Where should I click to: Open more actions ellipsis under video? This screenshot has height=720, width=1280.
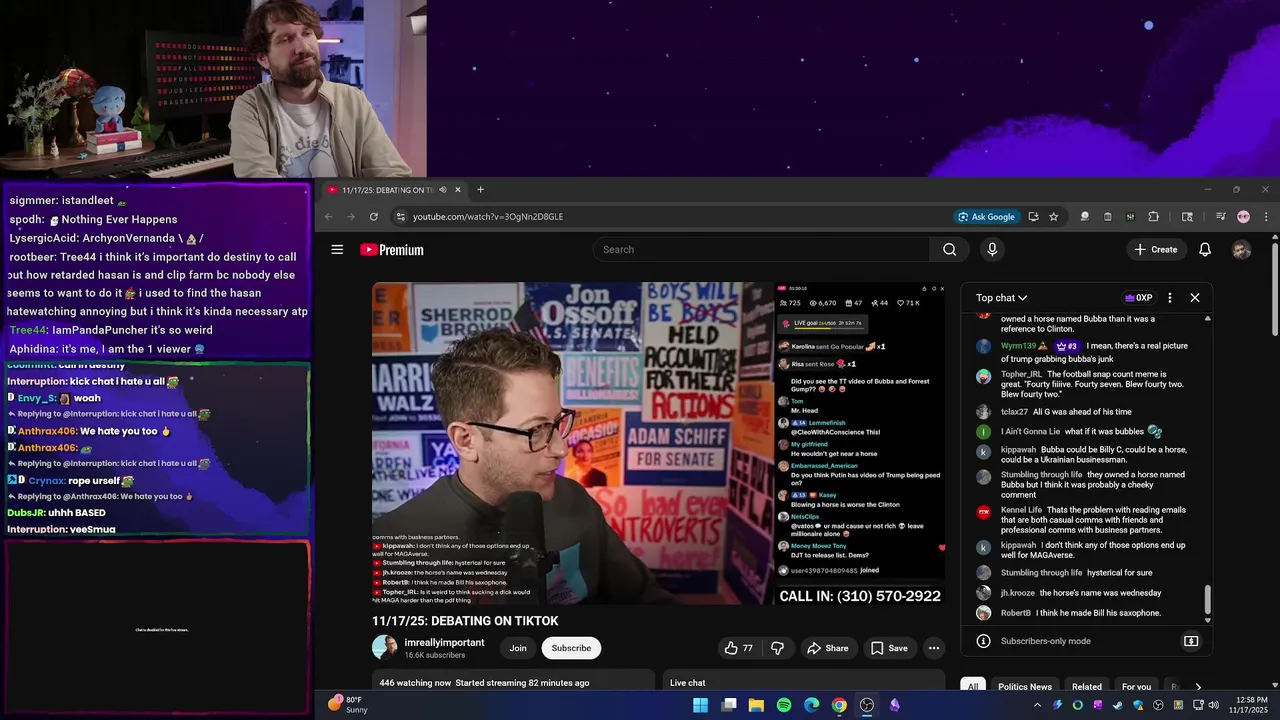(x=934, y=648)
